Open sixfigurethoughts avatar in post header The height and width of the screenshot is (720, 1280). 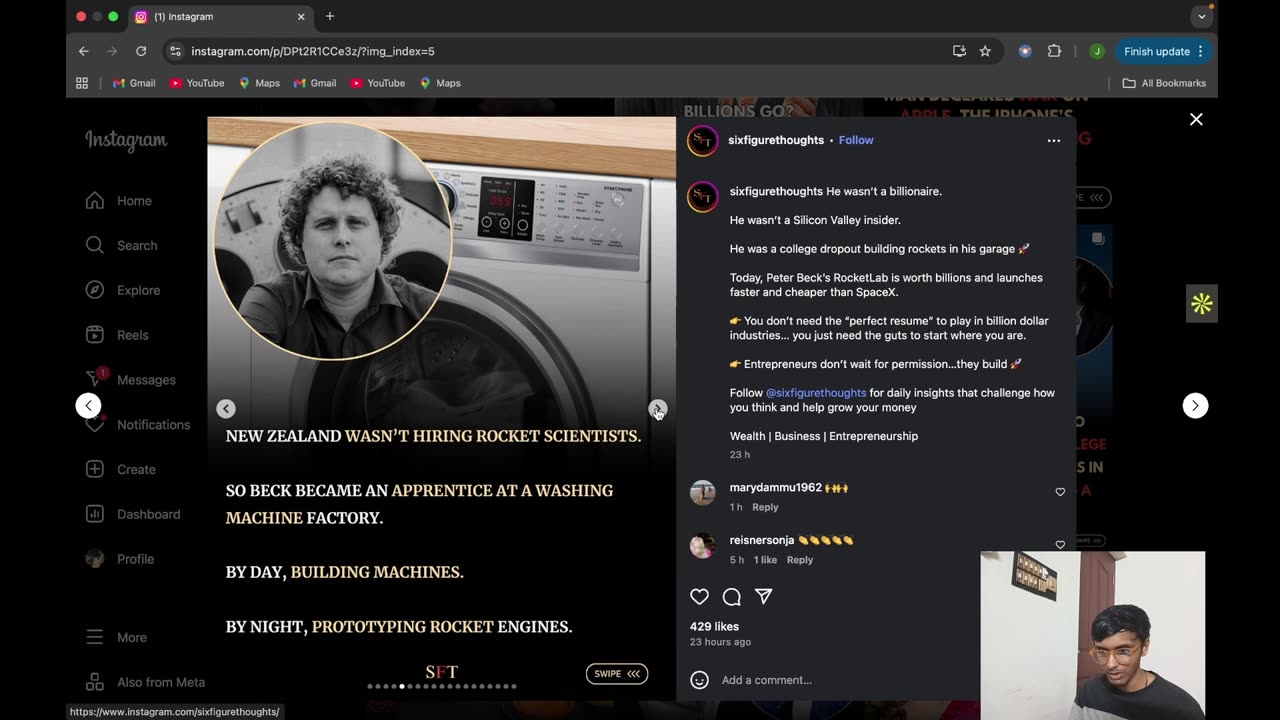(x=702, y=141)
